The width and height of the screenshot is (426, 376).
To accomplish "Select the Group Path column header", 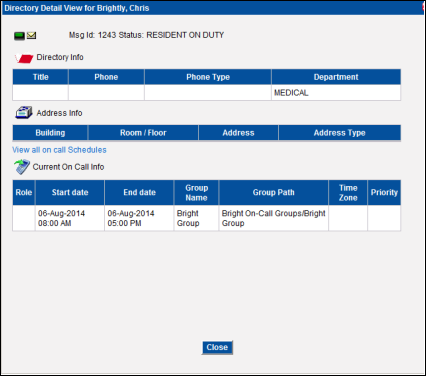I will click(x=273, y=193).
